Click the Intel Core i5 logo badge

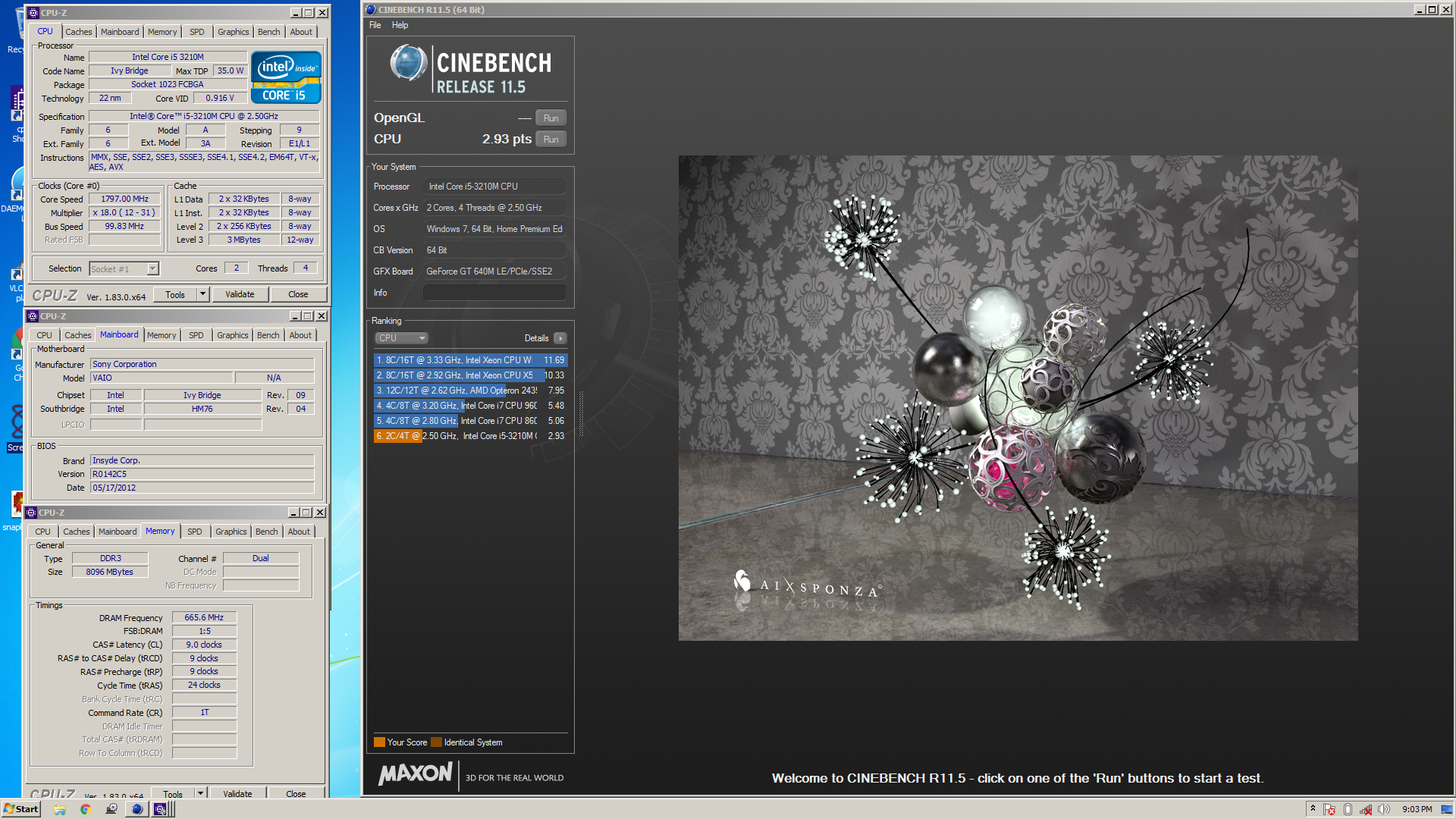[286, 77]
